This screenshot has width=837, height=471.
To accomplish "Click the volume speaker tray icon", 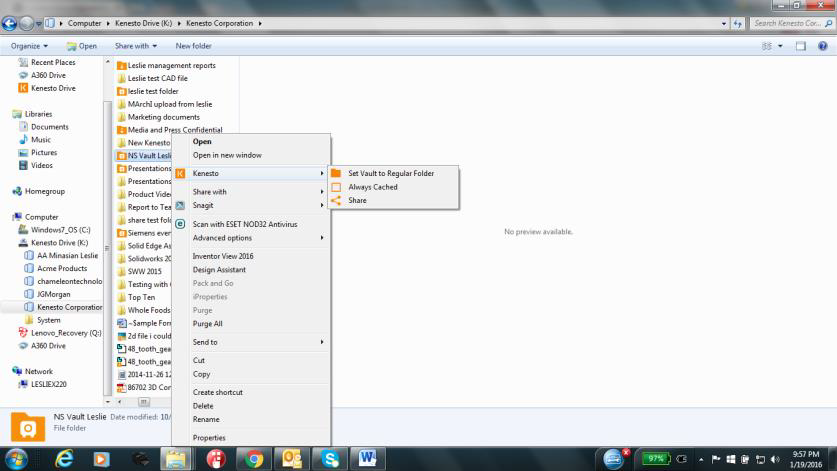I will (775, 459).
